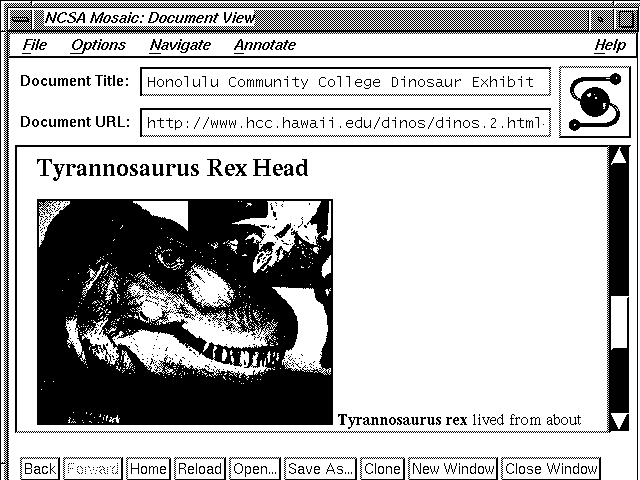
Task: Clone the current window
Action: coord(382,468)
